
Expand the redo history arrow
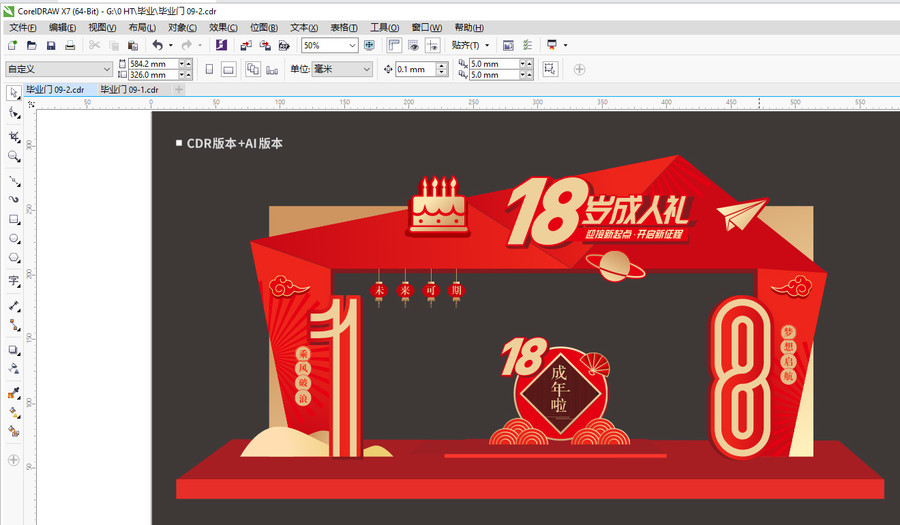click(200, 45)
